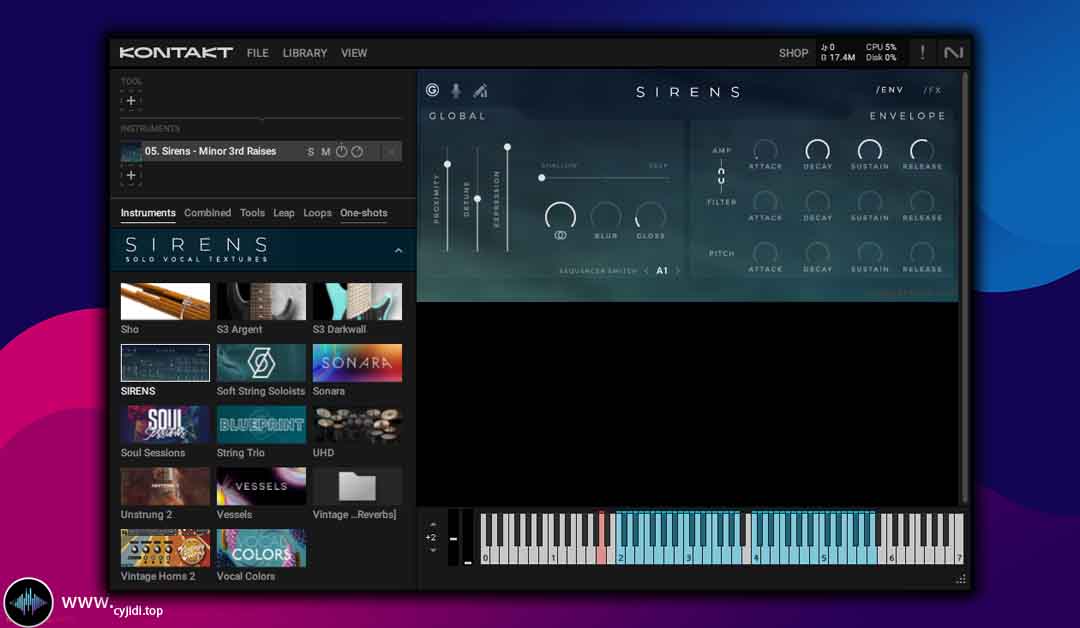Open the Soul Sessions library thumbnail

point(165,424)
